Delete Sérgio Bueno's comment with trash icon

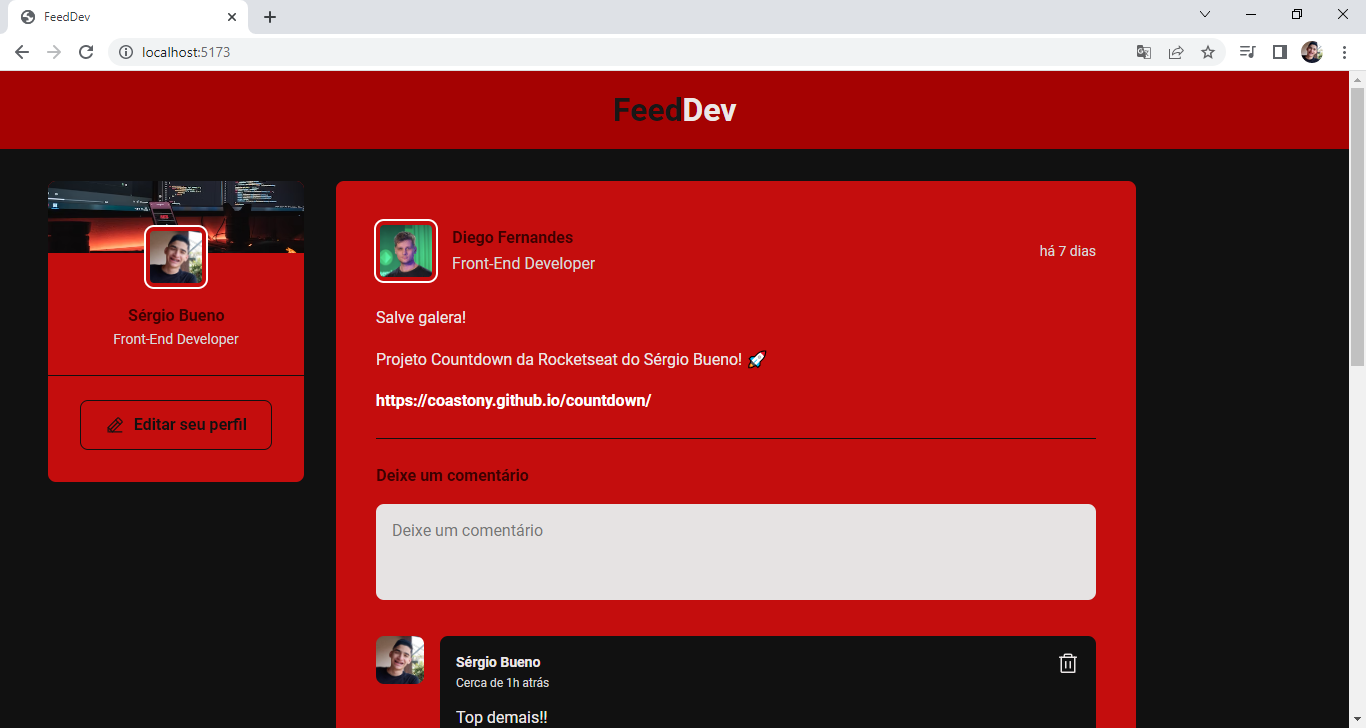[x=1068, y=663]
